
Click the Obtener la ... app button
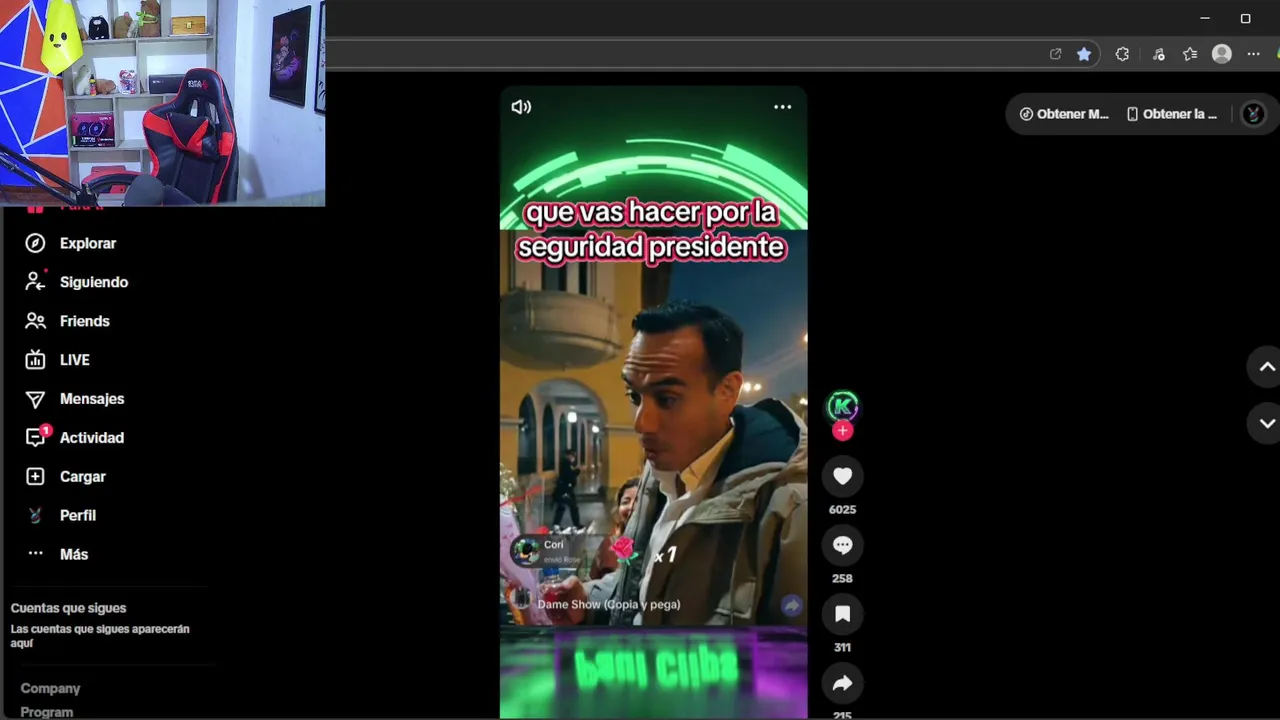coord(1172,114)
